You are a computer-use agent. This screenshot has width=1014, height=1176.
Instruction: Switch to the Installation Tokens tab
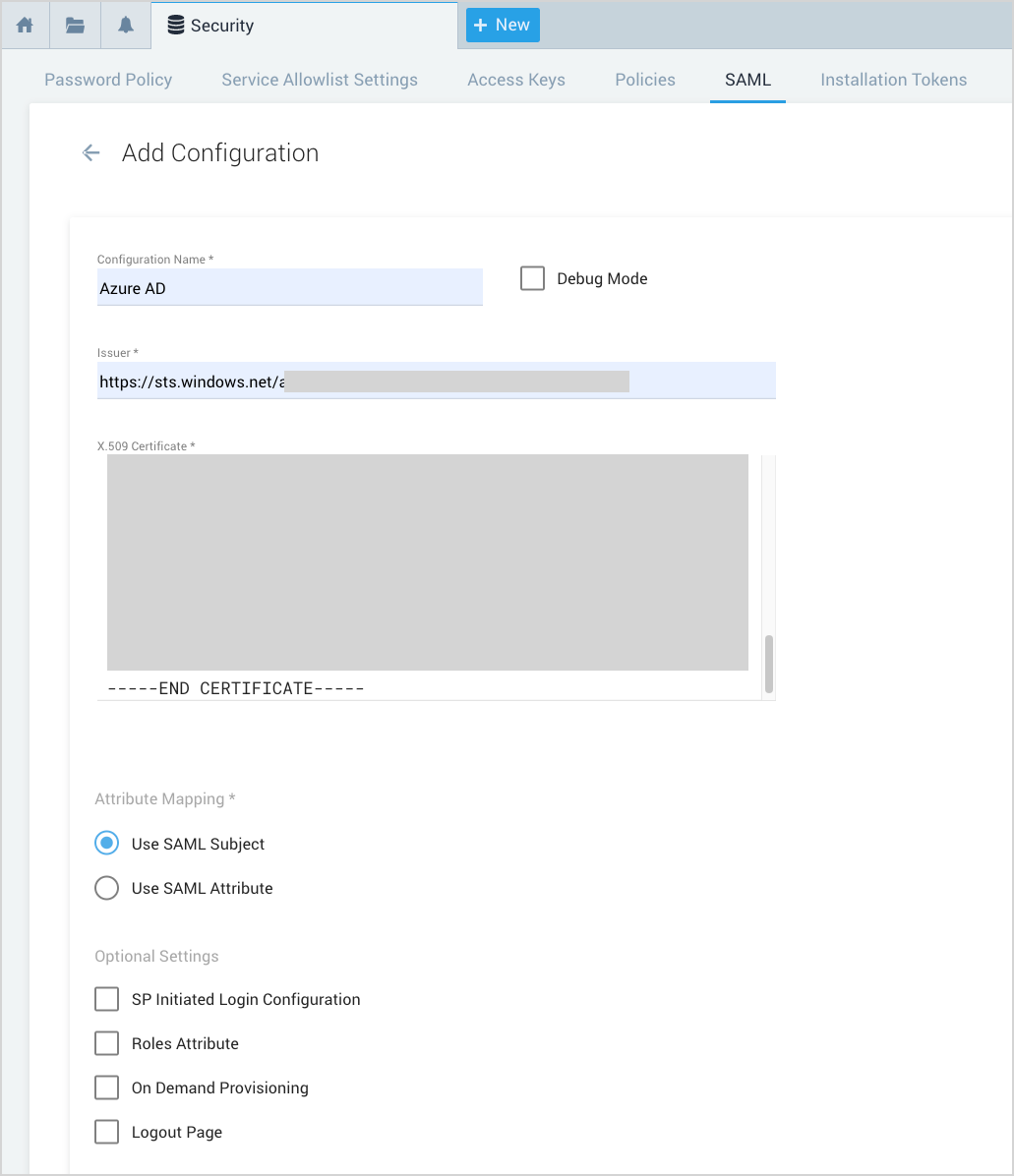pyautogui.click(x=893, y=80)
